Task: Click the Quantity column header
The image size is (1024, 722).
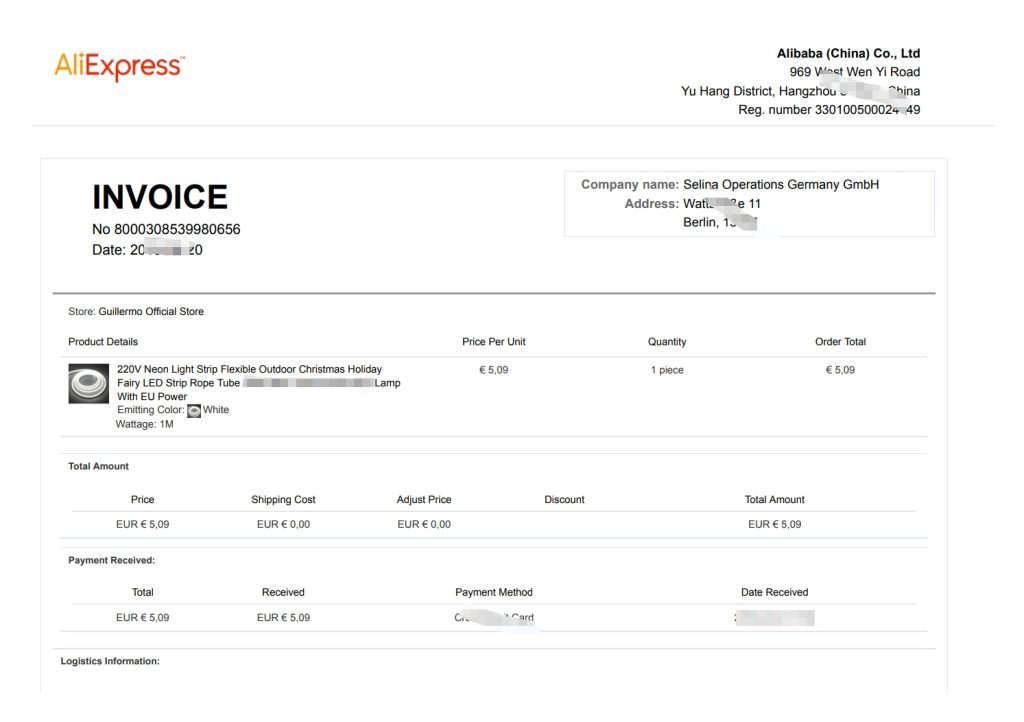Action: (667, 342)
